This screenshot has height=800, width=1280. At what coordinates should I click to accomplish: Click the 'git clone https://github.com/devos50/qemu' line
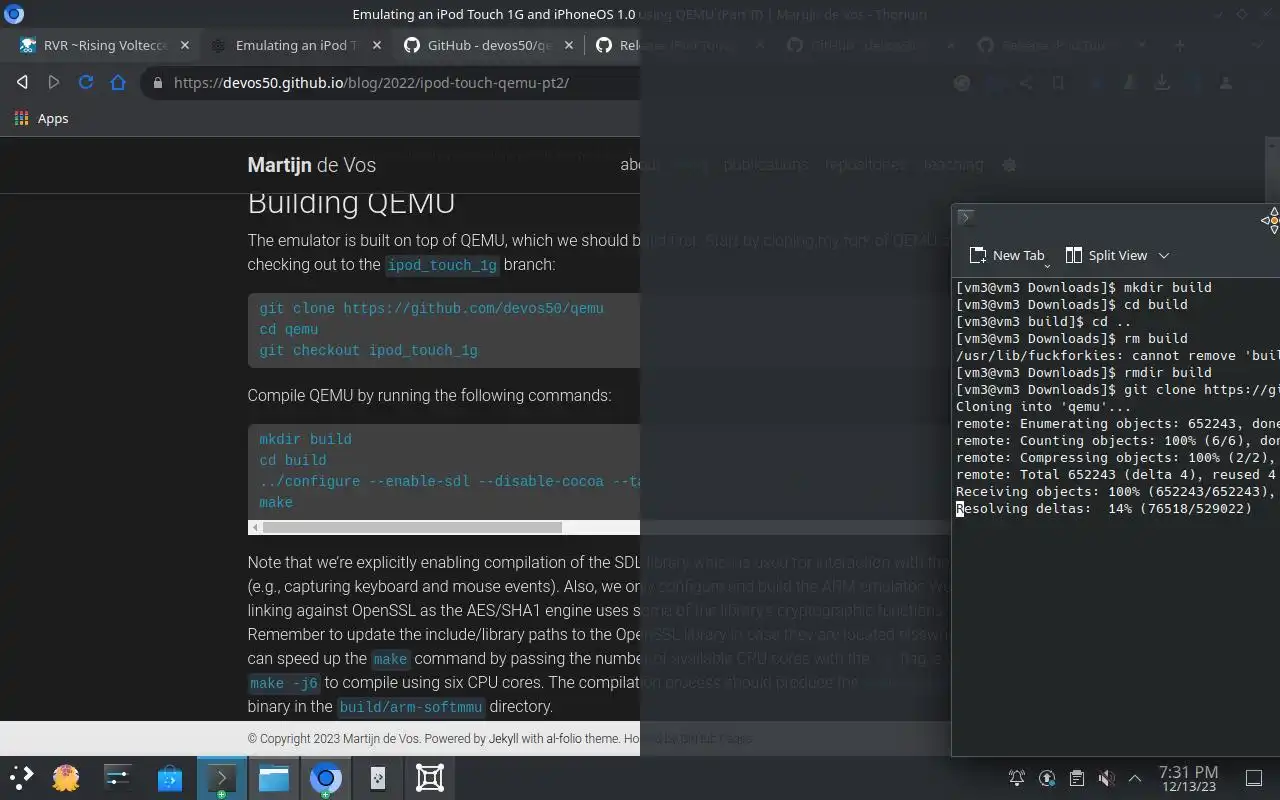(431, 308)
